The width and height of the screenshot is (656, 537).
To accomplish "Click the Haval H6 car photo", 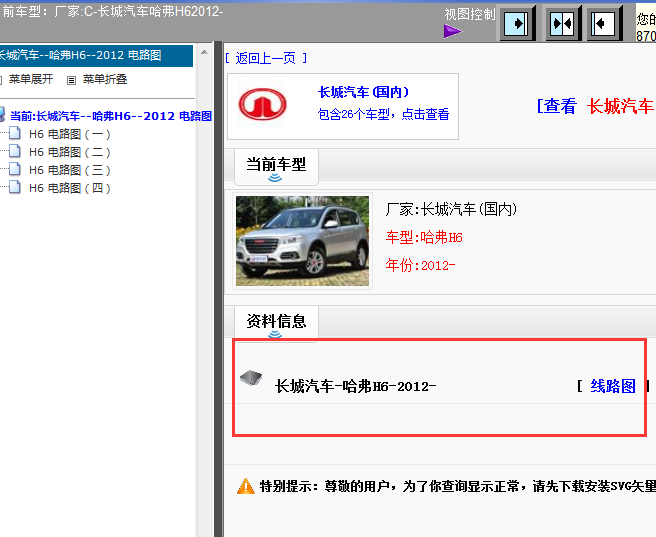I will [x=302, y=241].
